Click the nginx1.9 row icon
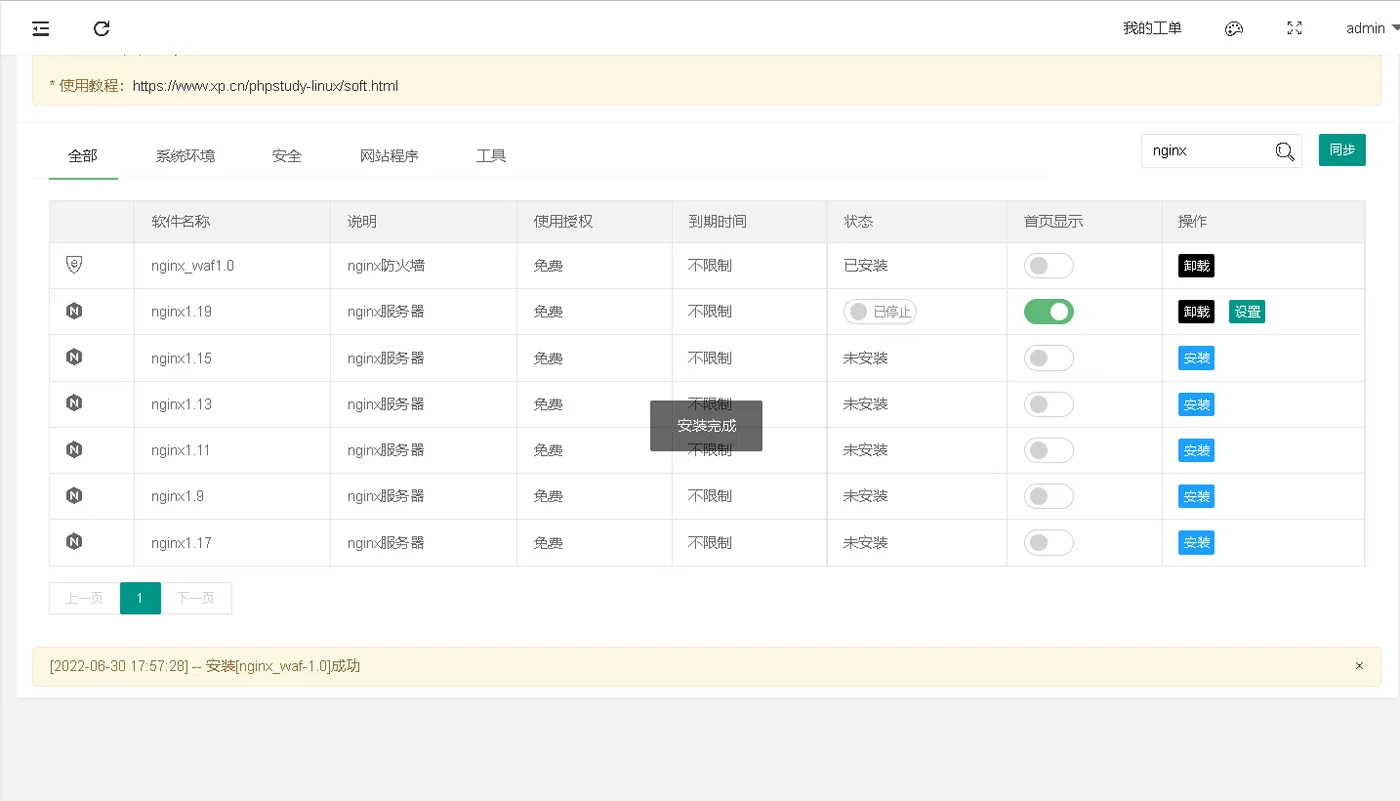Image resolution: width=1400 pixels, height=801 pixels. (x=74, y=495)
